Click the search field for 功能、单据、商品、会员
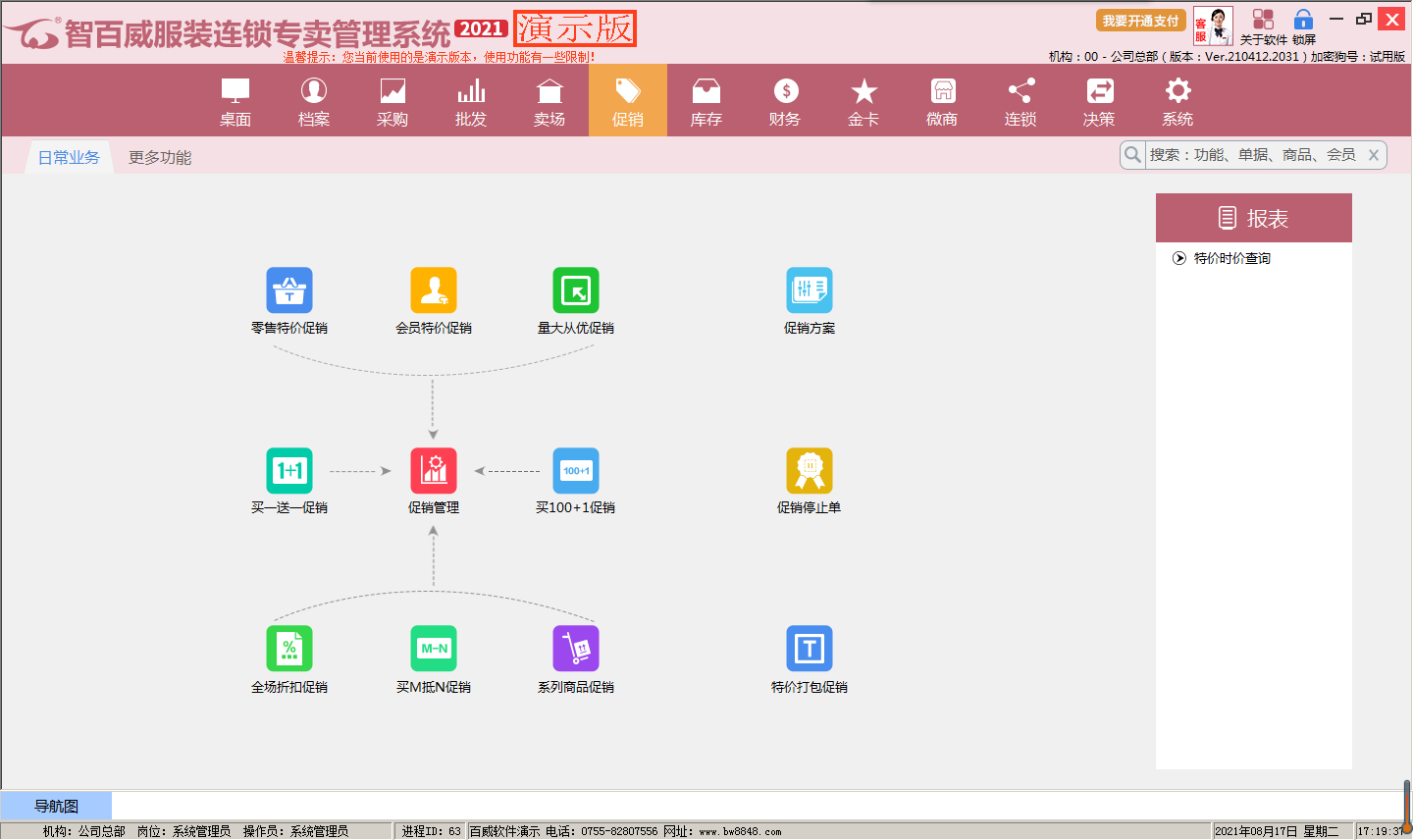The width and height of the screenshot is (1413, 840). 1252,155
